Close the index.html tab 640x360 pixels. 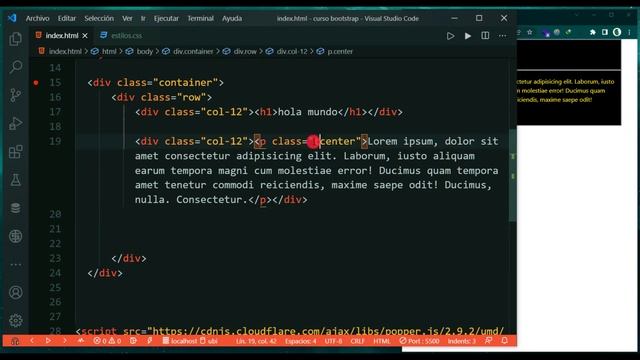pyautogui.click(x=85, y=36)
